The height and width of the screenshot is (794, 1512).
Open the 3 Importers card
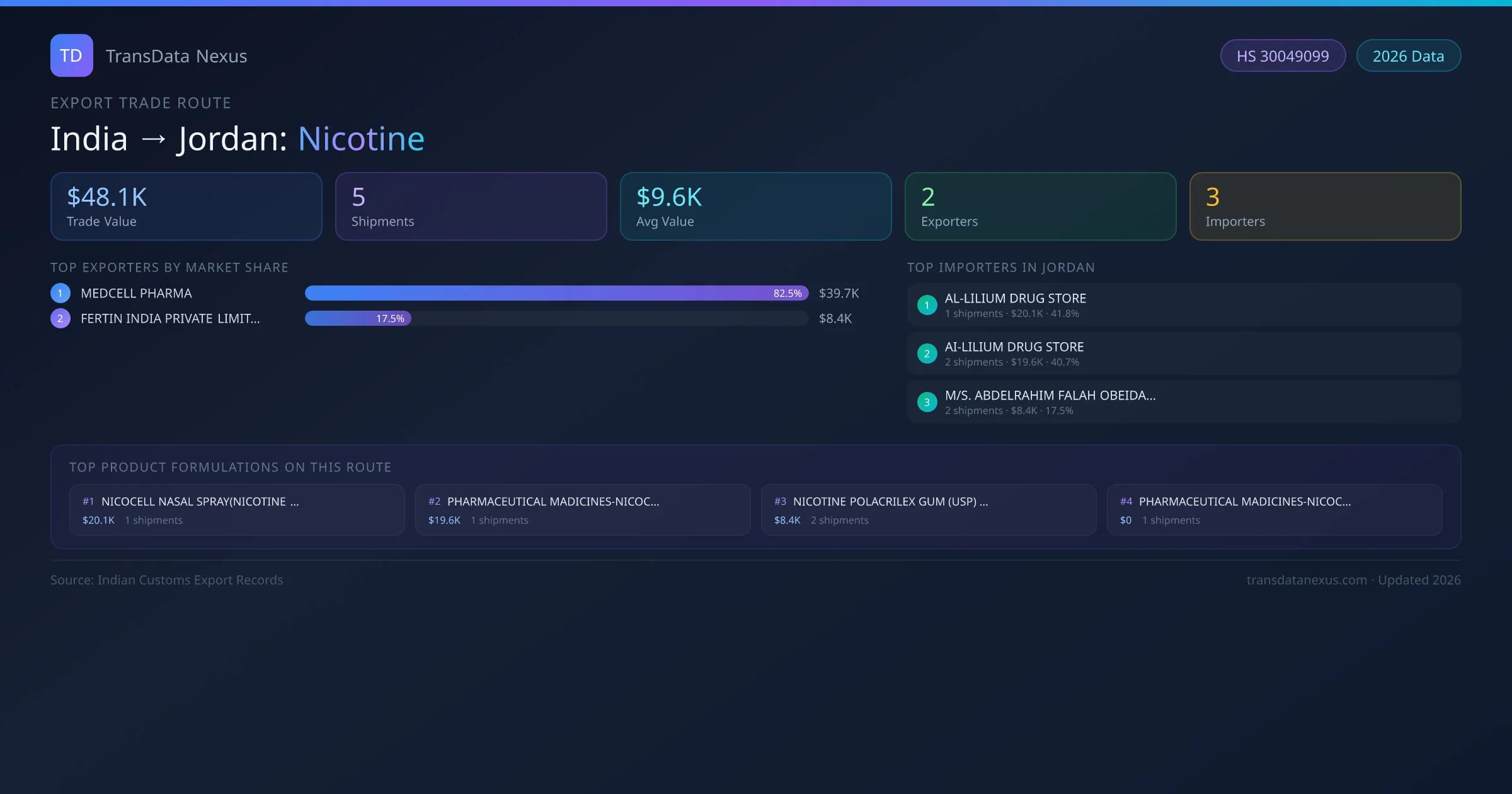pos(1325,207)
